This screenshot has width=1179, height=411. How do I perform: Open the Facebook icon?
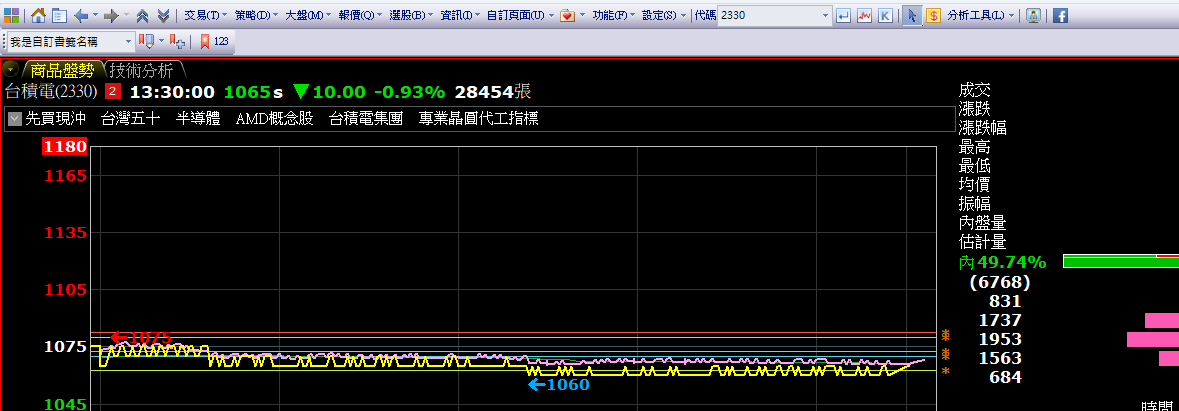coord(1059,15)
